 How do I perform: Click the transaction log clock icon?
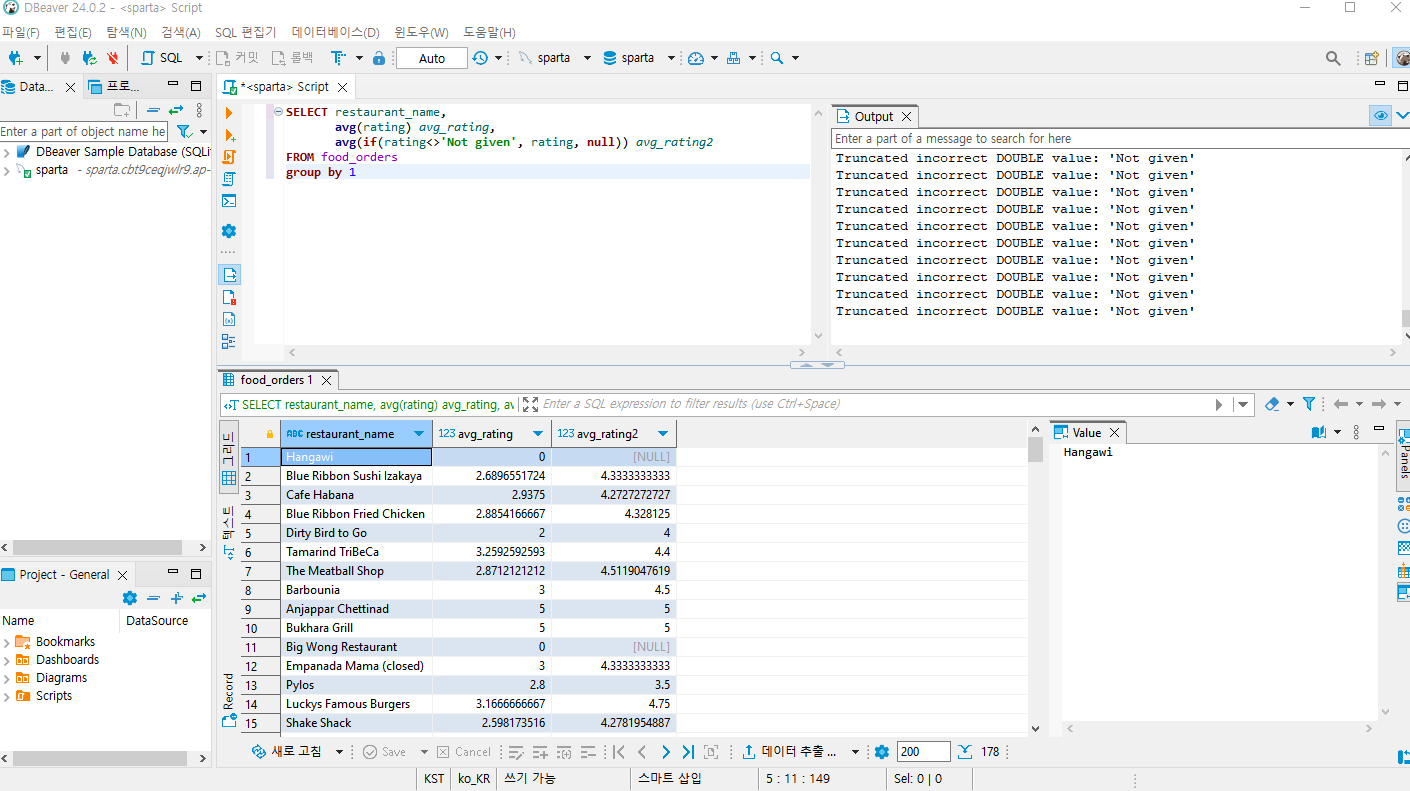[481, 58]
